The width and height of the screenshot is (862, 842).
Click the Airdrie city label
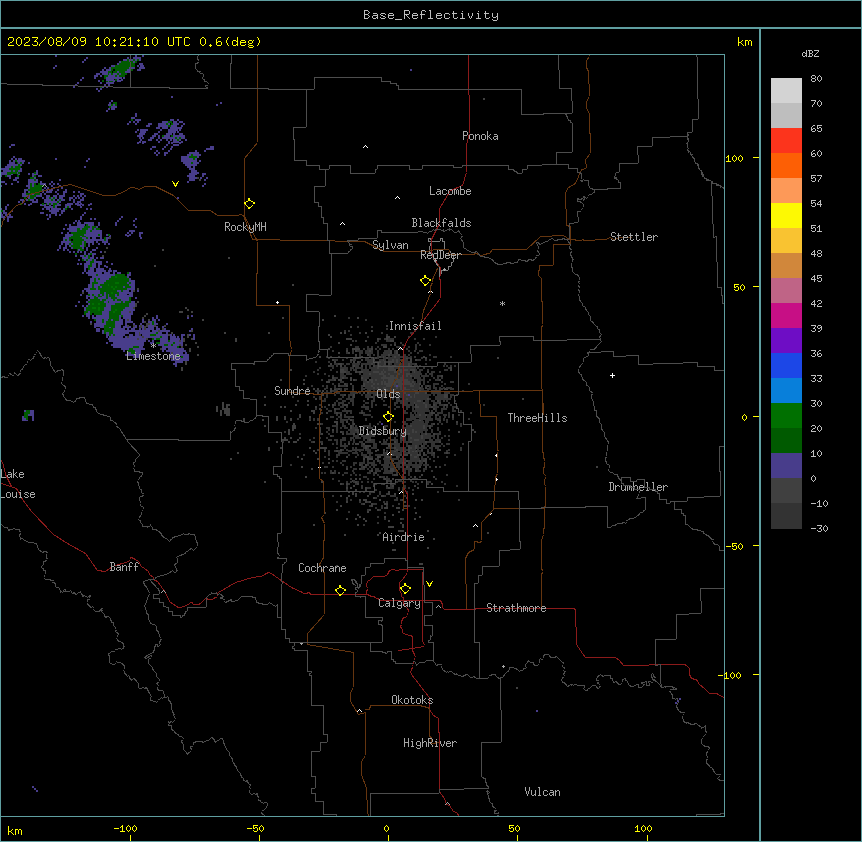click(x=404, y=537)
